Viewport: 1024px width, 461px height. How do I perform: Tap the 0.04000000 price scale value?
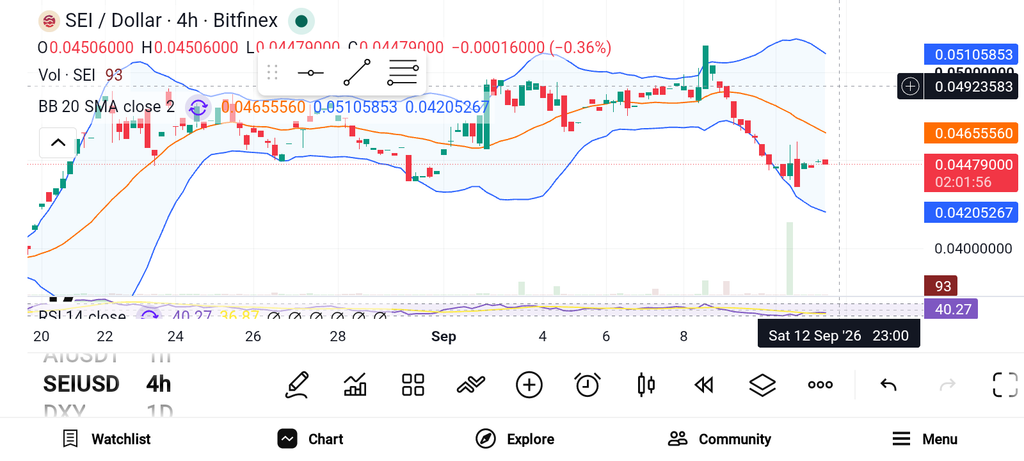click(973, 249)
